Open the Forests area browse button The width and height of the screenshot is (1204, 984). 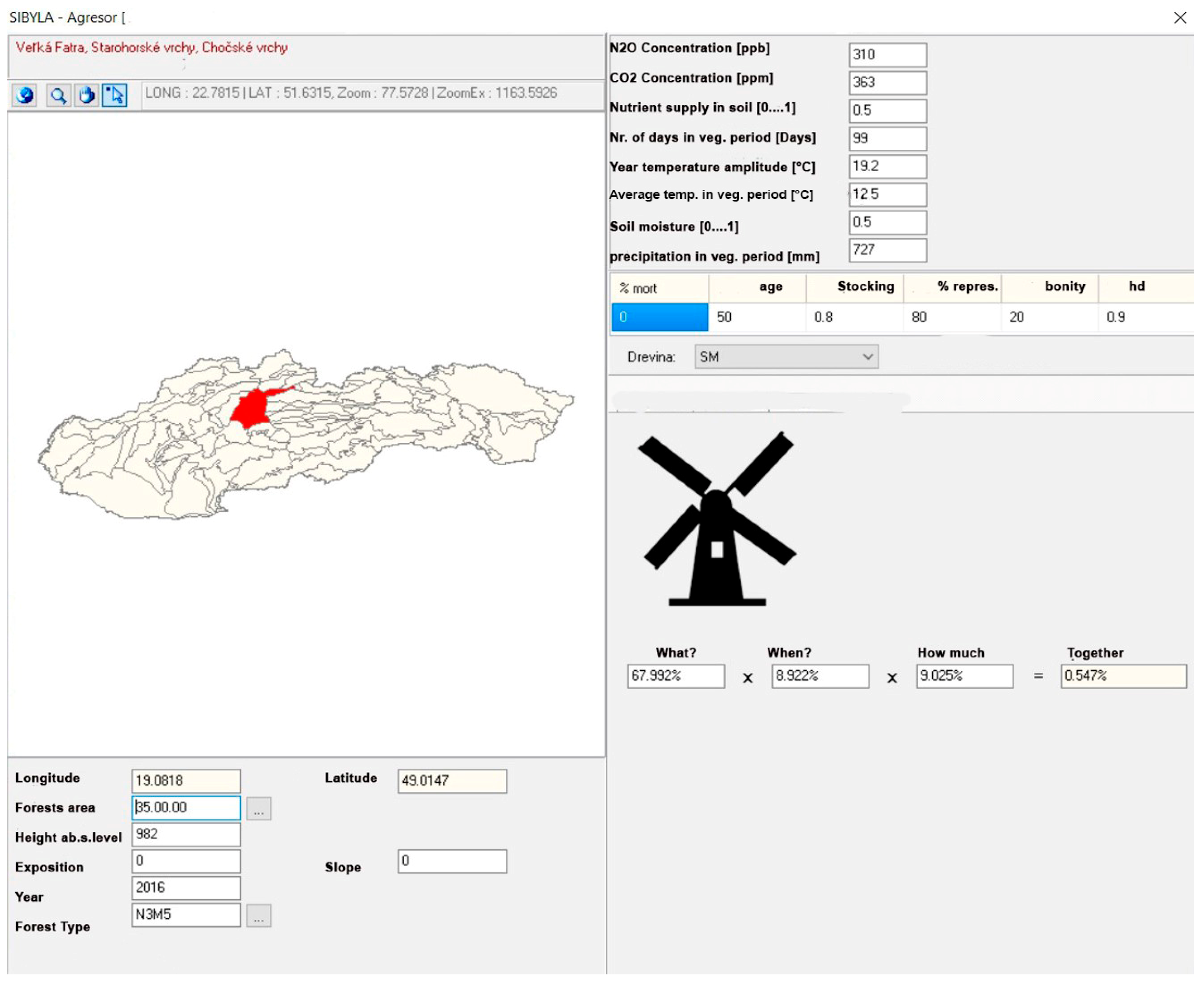tap(258, 809)
